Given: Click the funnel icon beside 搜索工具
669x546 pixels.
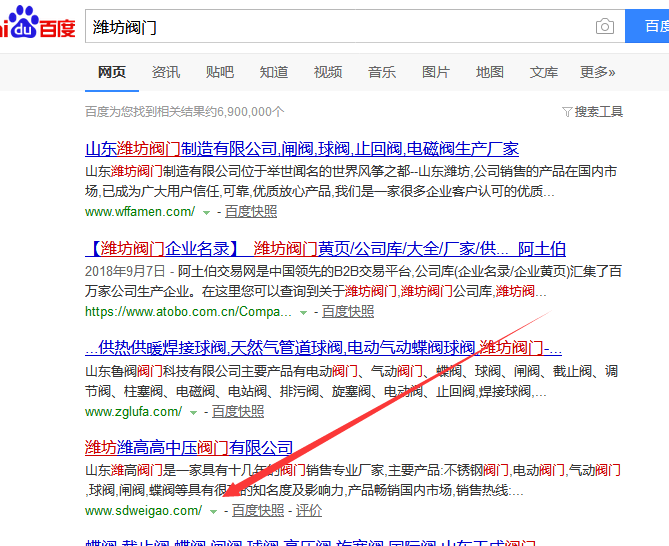Looking at the screenshot, I should 567,112.
